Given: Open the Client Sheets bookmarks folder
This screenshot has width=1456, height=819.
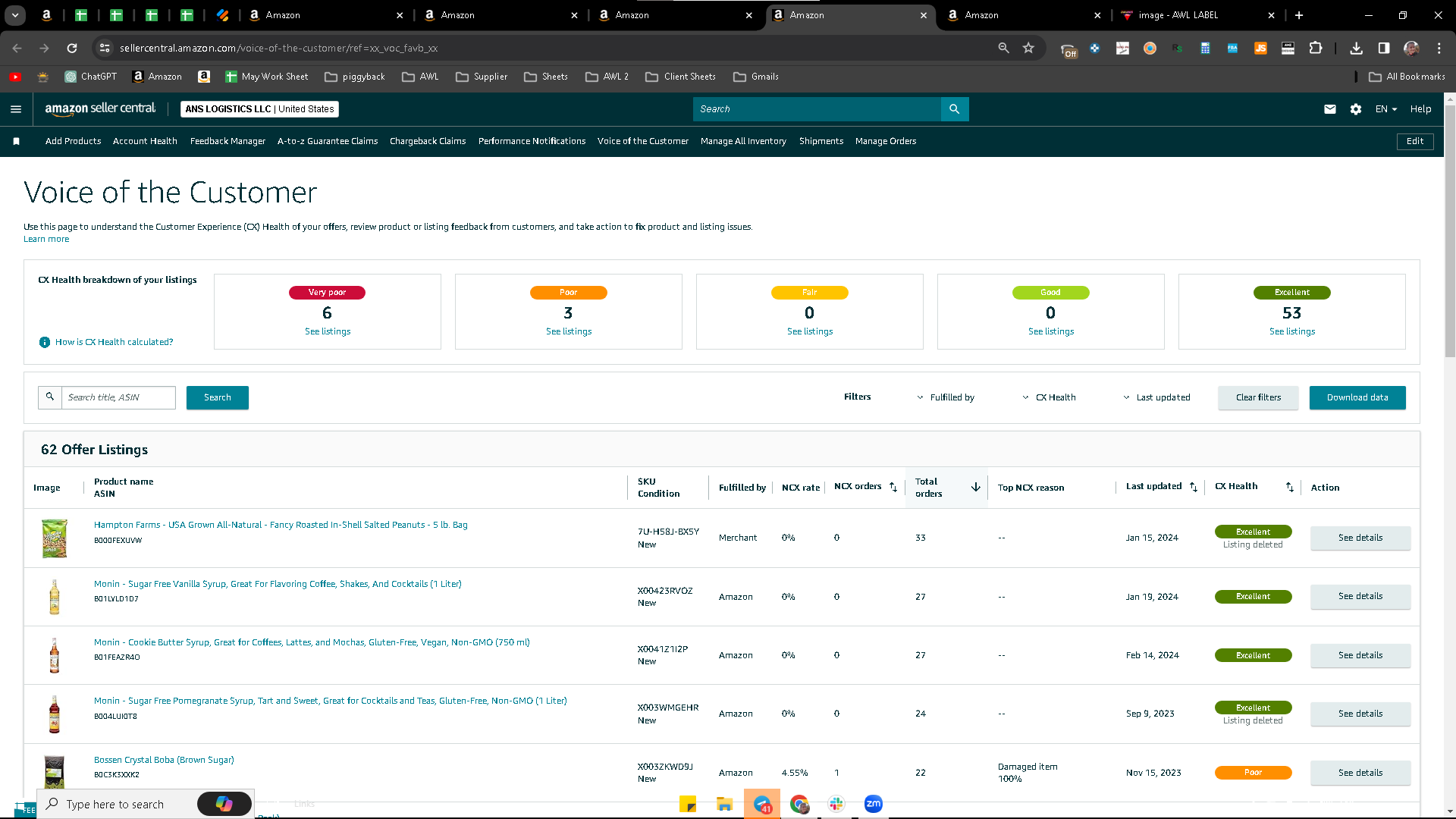Looking at the screenshot, I should coord(681,77).
